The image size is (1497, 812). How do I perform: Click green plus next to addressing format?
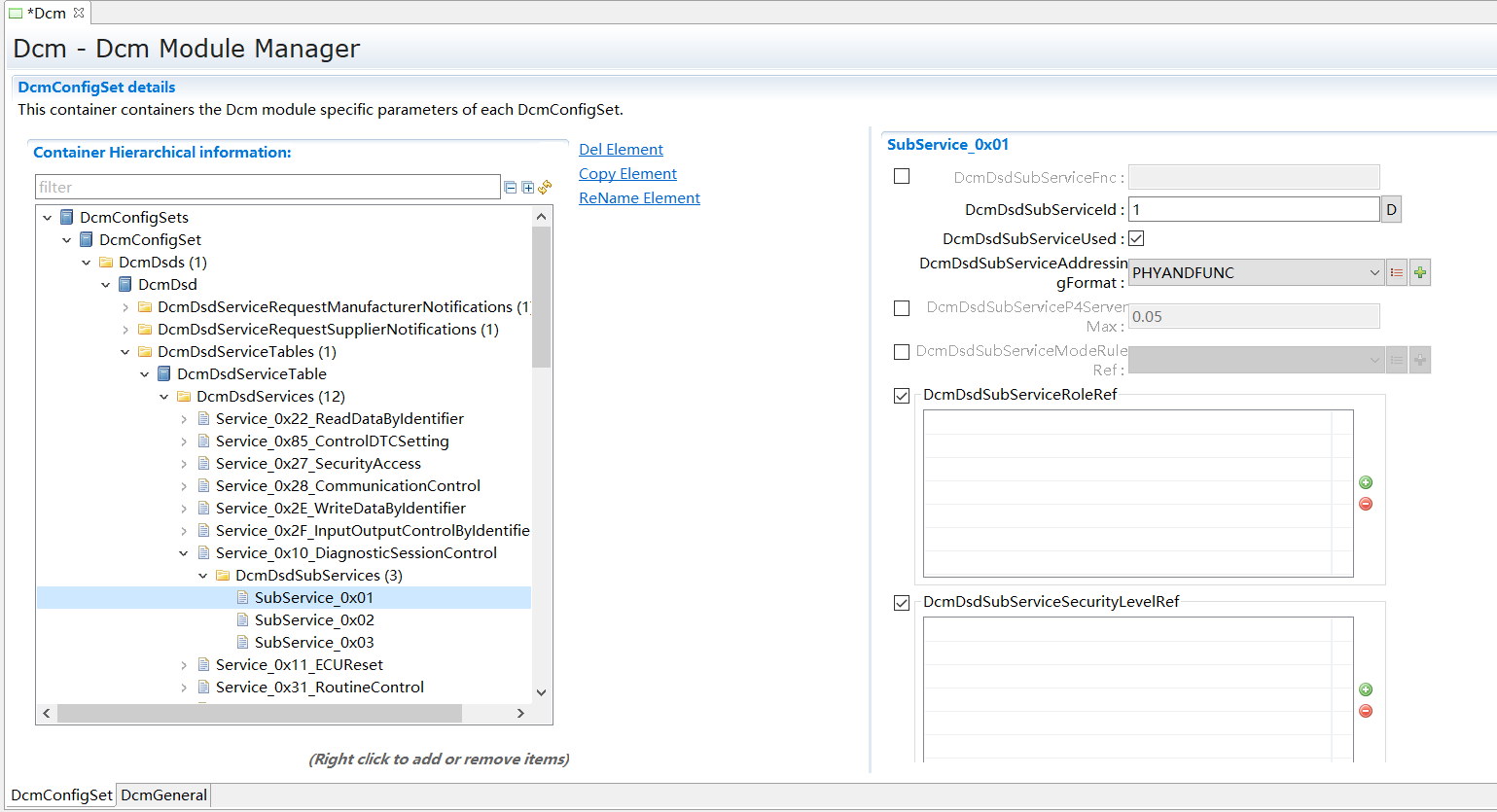click(x=1420, y=273)
